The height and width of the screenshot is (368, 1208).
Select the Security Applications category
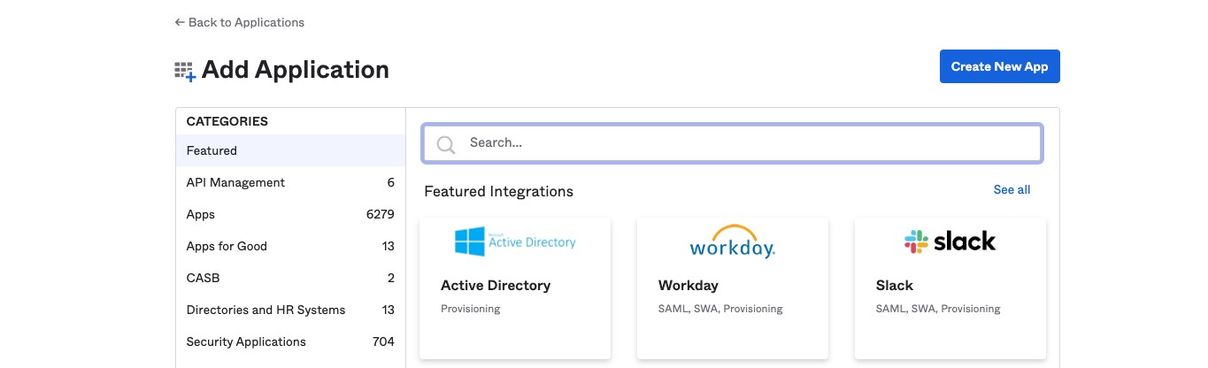tap(290, 342)
